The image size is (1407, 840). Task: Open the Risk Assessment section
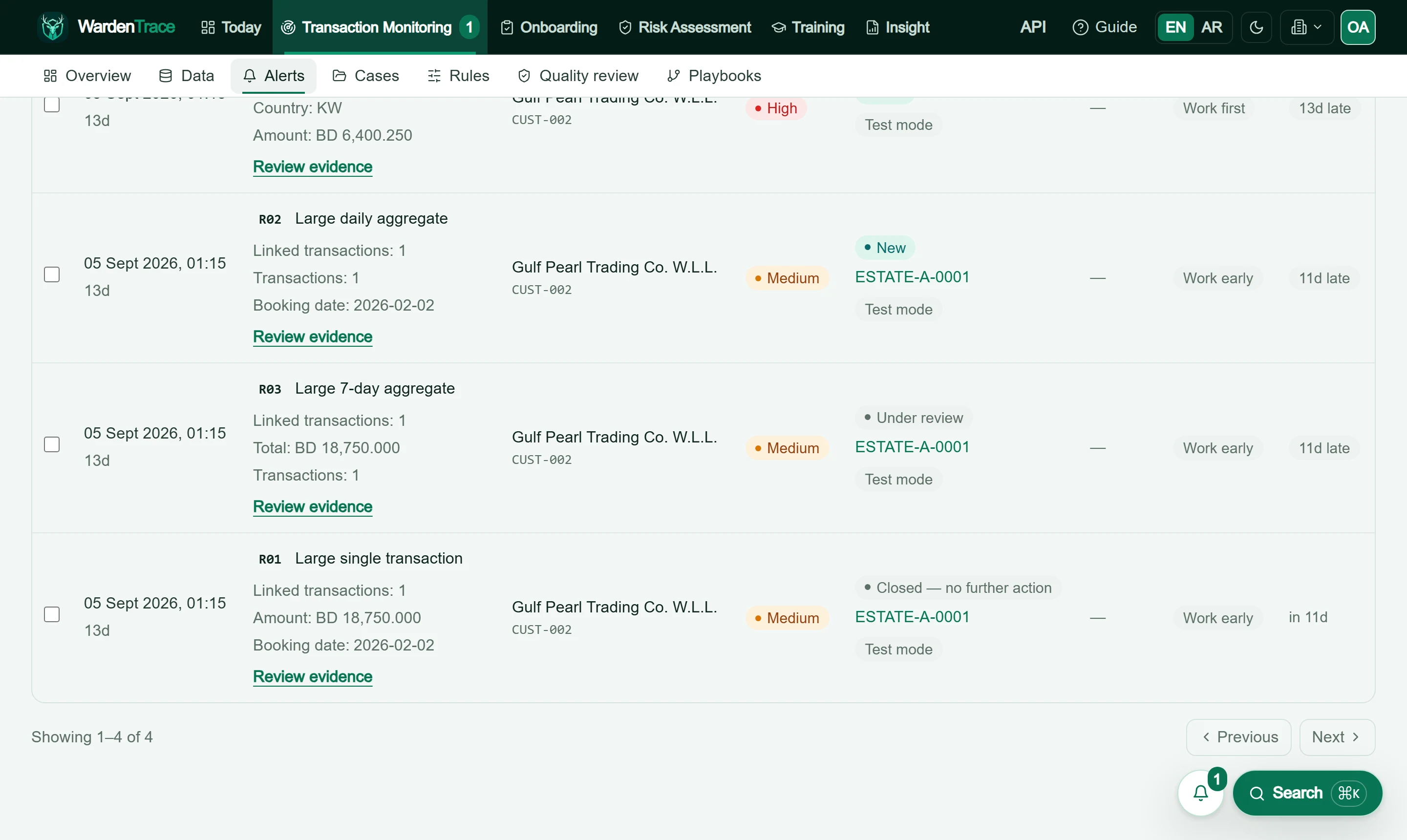pyautogui.click(x=684, y=27)
